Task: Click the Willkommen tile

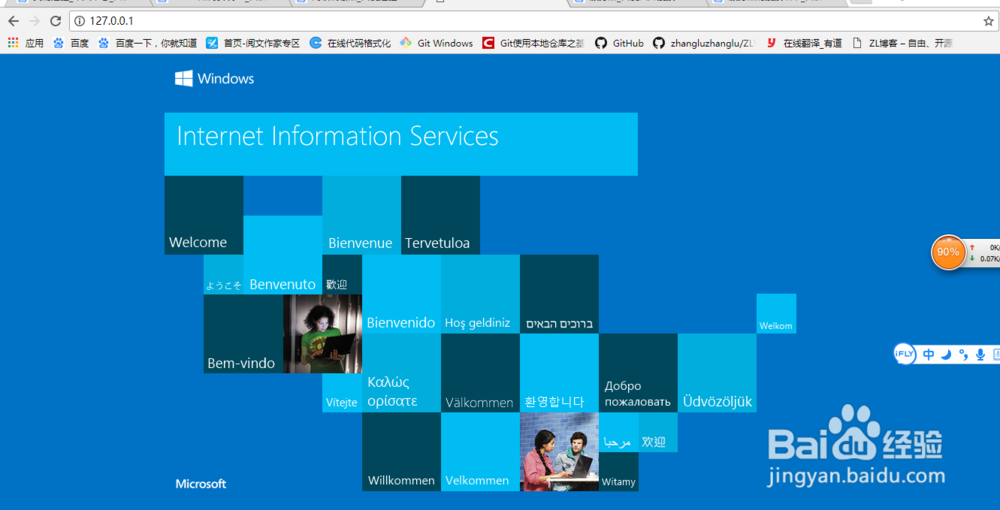Action: point(401,452)
